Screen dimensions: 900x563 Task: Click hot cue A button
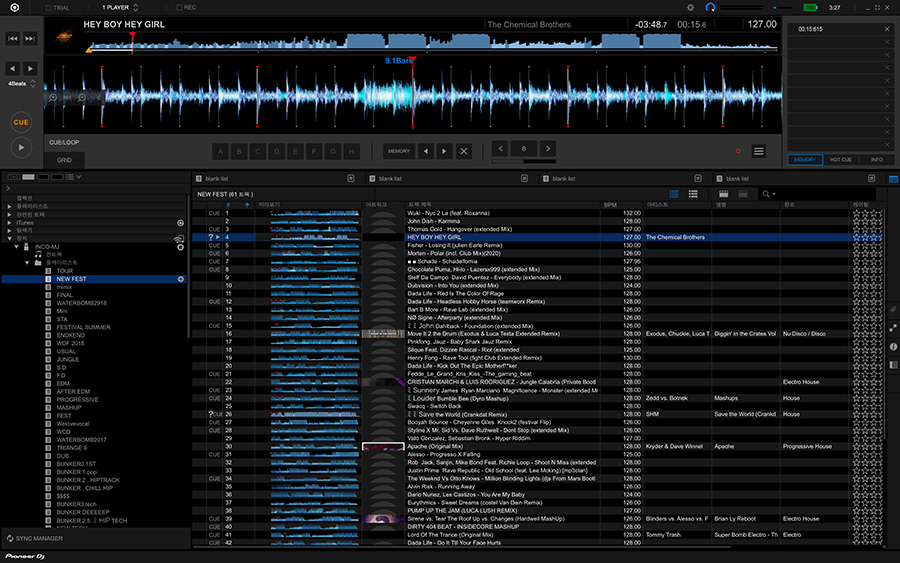point(220,152)
